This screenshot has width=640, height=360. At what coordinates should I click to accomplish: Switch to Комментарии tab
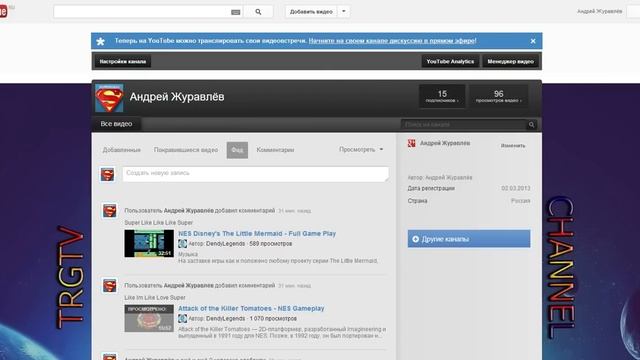point(275,150)
